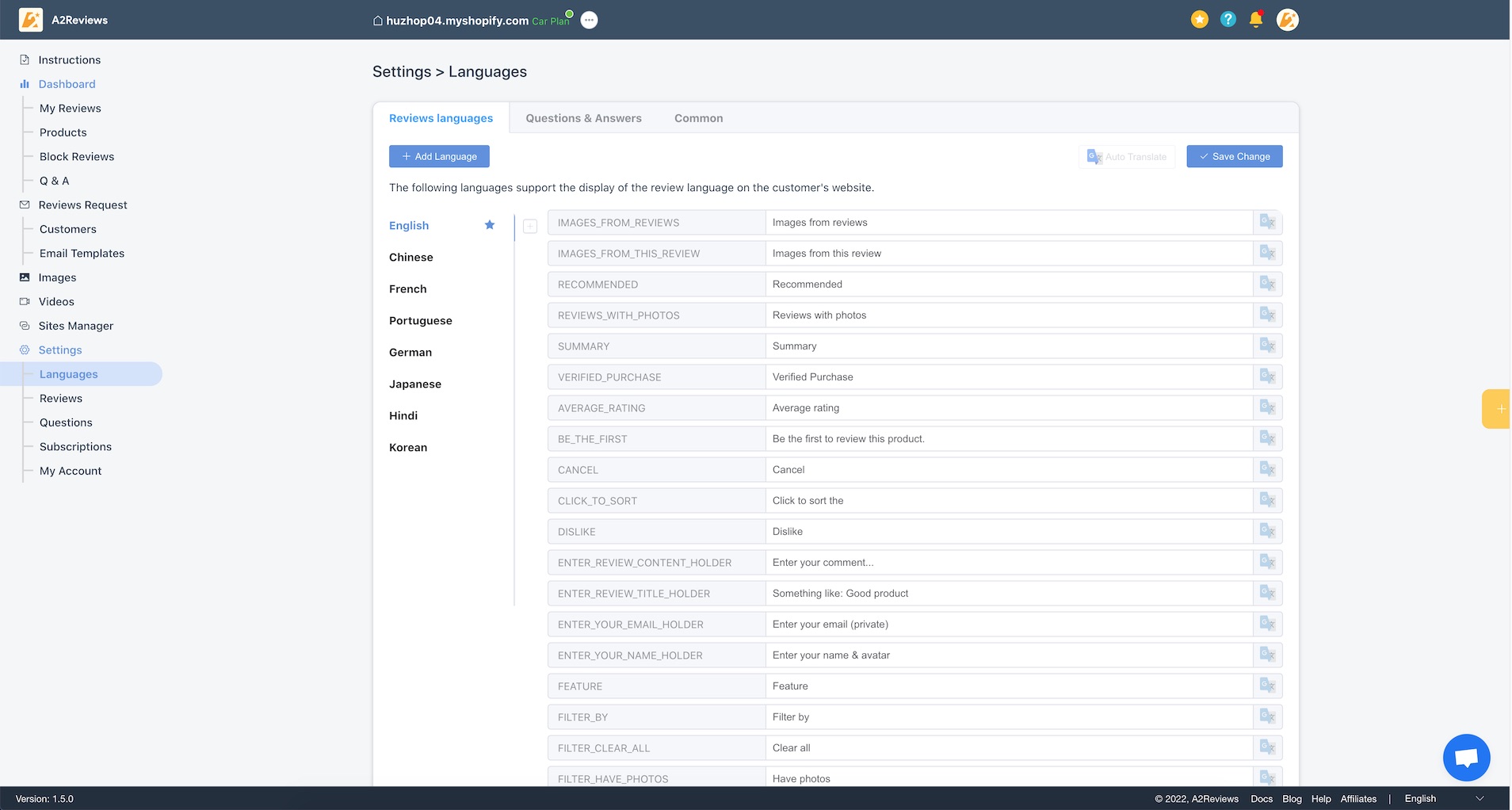This screenshot has width=1512, height=810.
Task: Mark Chinese as the default language star
Action: pos(490,257)
